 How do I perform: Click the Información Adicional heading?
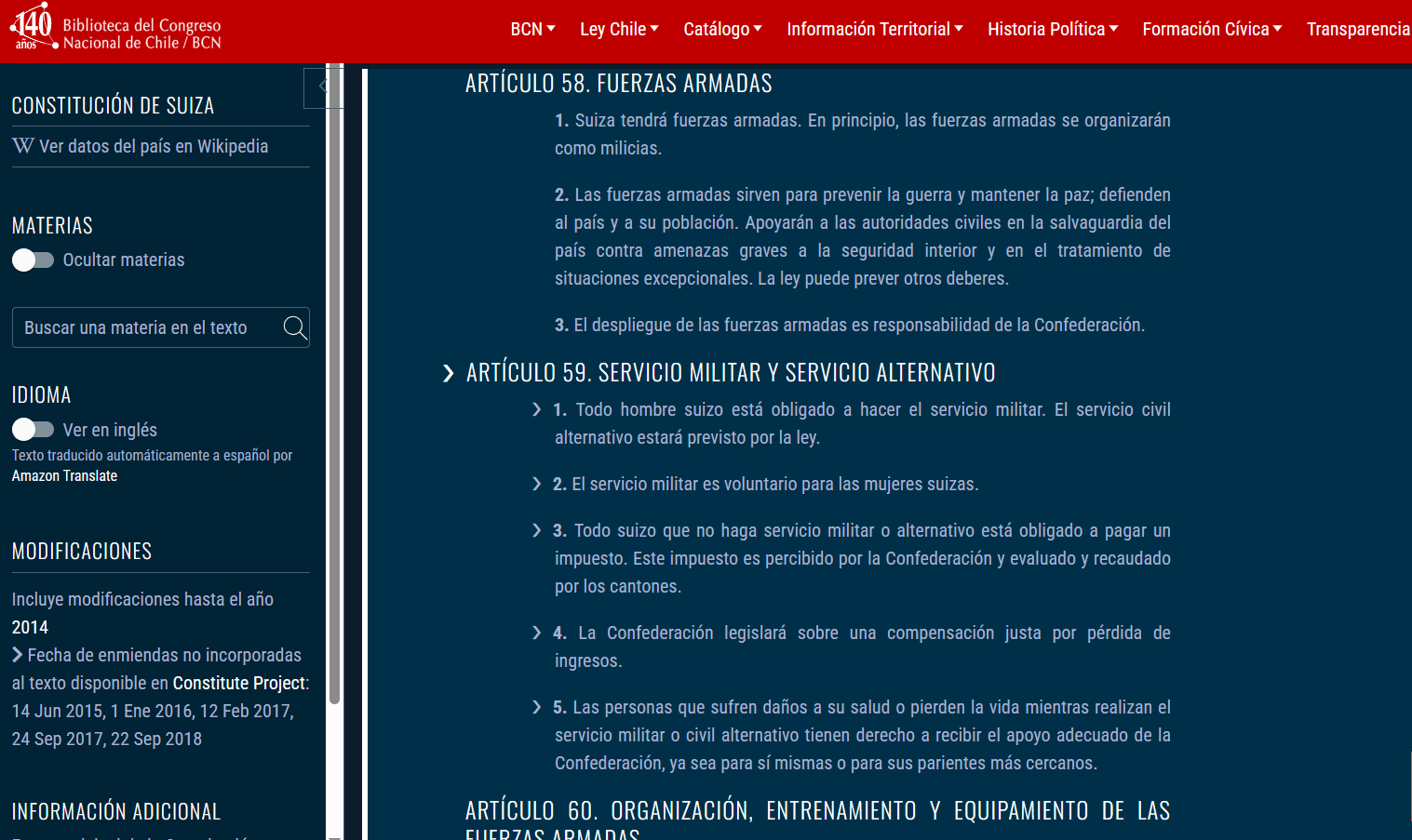click(116, 812)
